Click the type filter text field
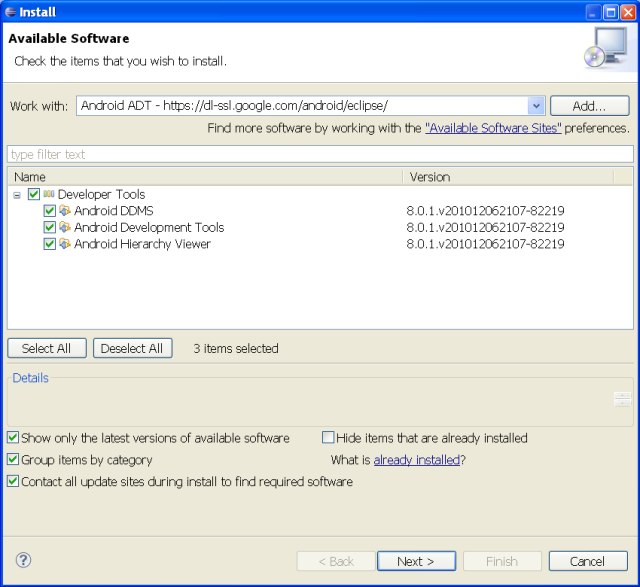Image resolution: width=640 pixels, height=587 pixels. (x=320, y=154)
